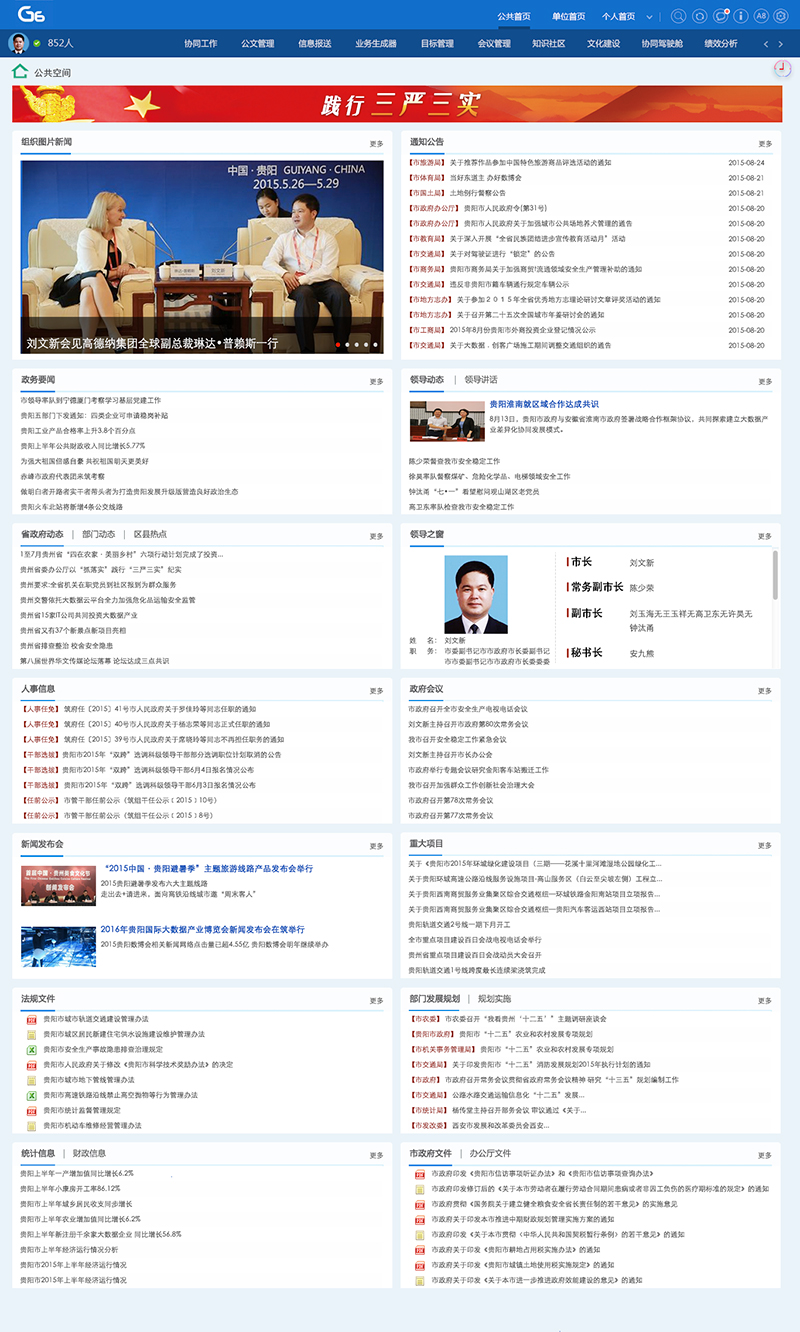Open settings gear icon in header
This screenshot has width=800, height=1332.
(x=782, y=16)
